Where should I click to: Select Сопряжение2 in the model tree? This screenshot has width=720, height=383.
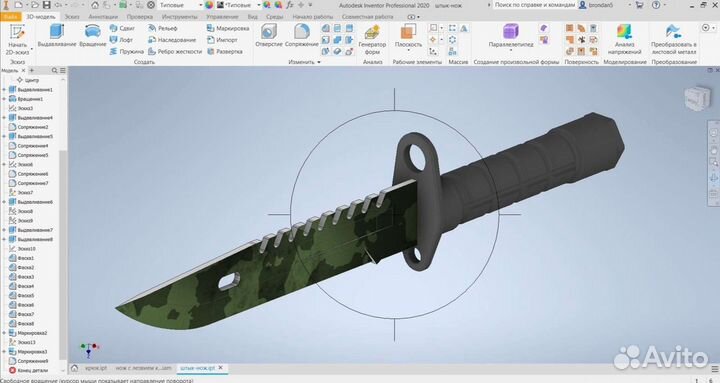pos(28,127)
